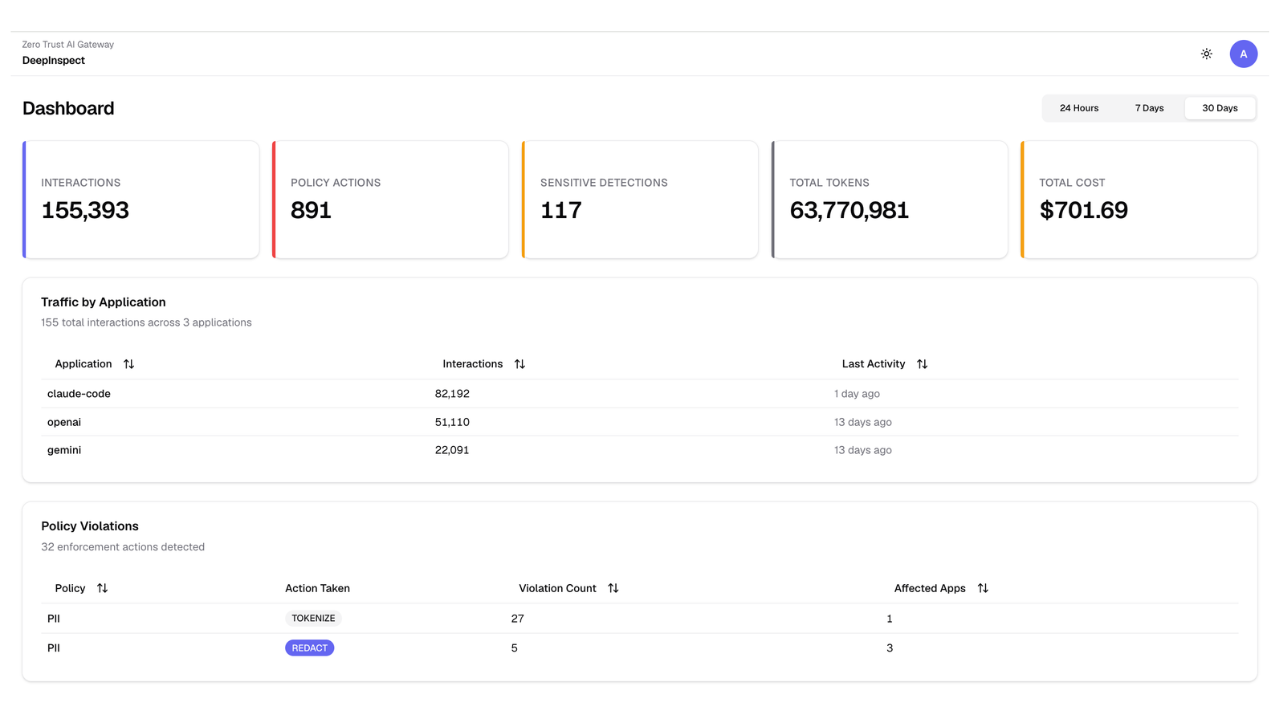Sort by Interactions column arrows icon

click(520, 364)
